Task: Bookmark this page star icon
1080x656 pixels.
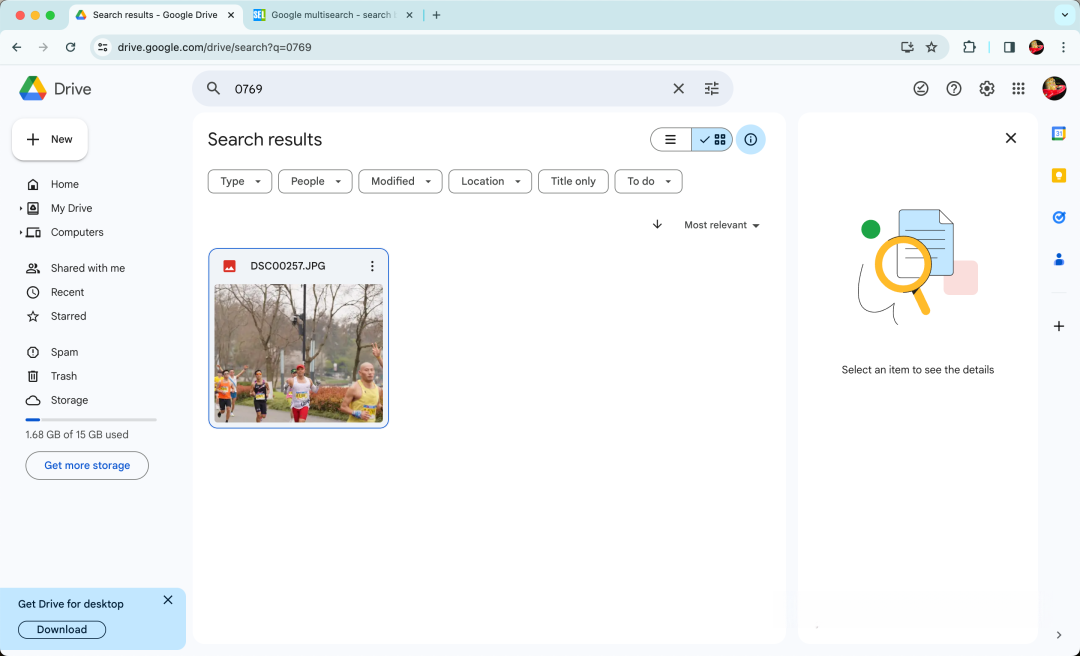Action: click(x=931, y=47)
